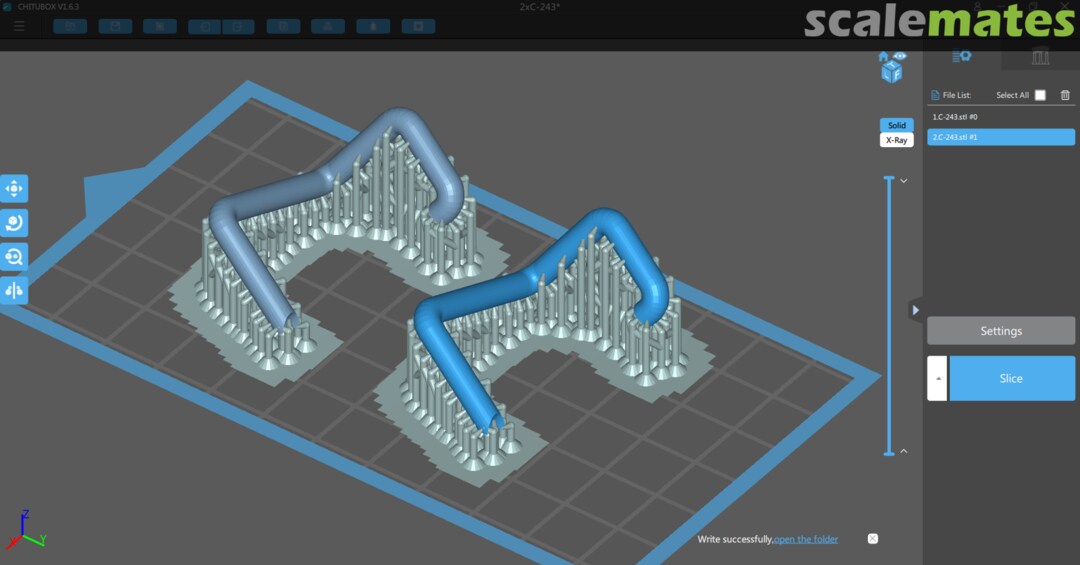Tick the Select All checkbox
The image size is (1080, 565).
point(1040,95)
